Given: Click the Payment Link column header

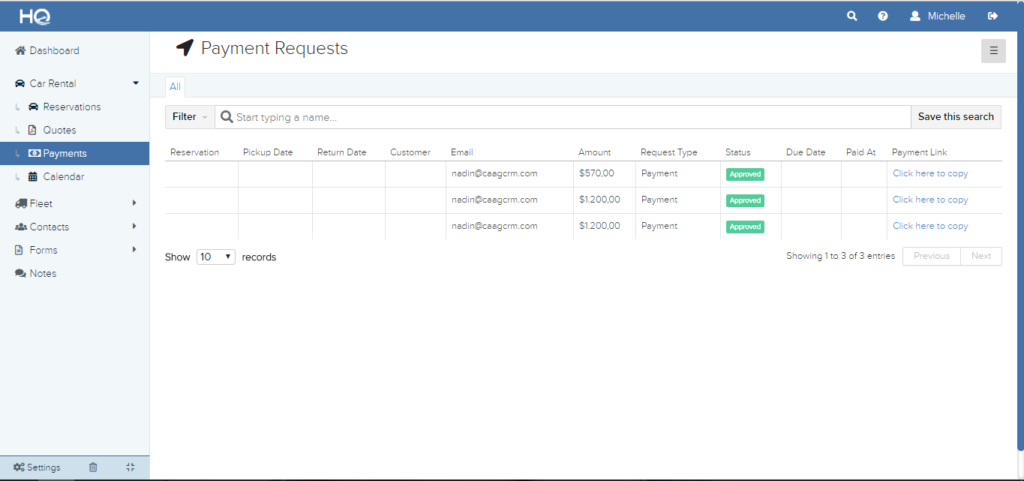Looking at the screenshot, I should [920, 152].
